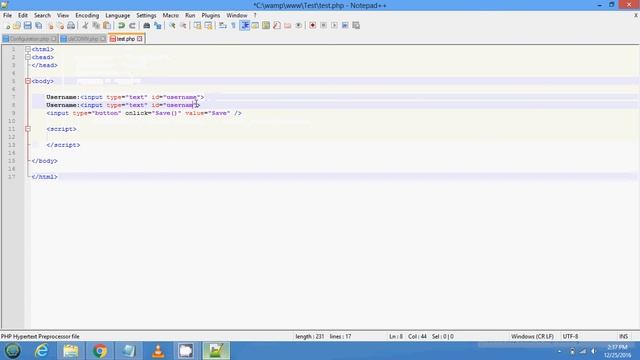Viewport: 640px width, 360px height.
Task: Save the recorded macro icon
Action: coord(356,26)
